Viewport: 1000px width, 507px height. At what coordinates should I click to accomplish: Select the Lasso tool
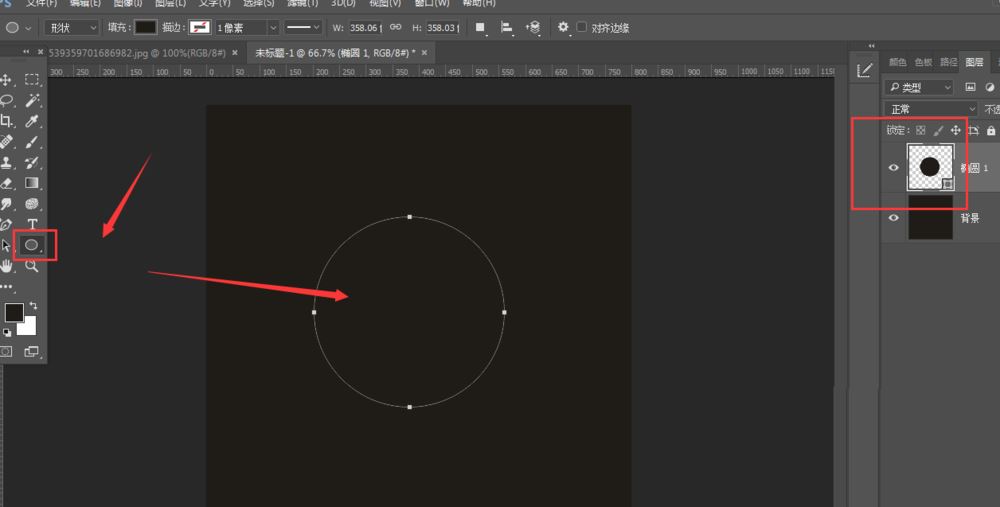click(x=6, y=100)
